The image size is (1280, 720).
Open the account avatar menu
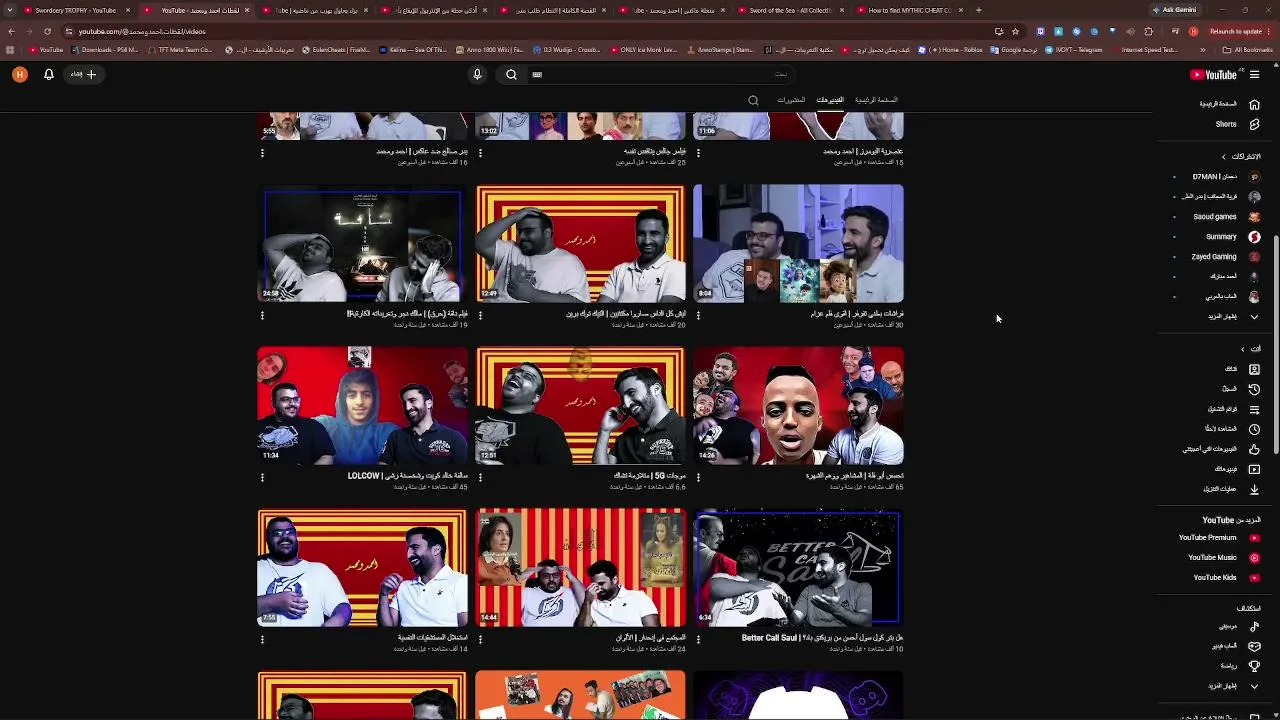coord(19,74)
